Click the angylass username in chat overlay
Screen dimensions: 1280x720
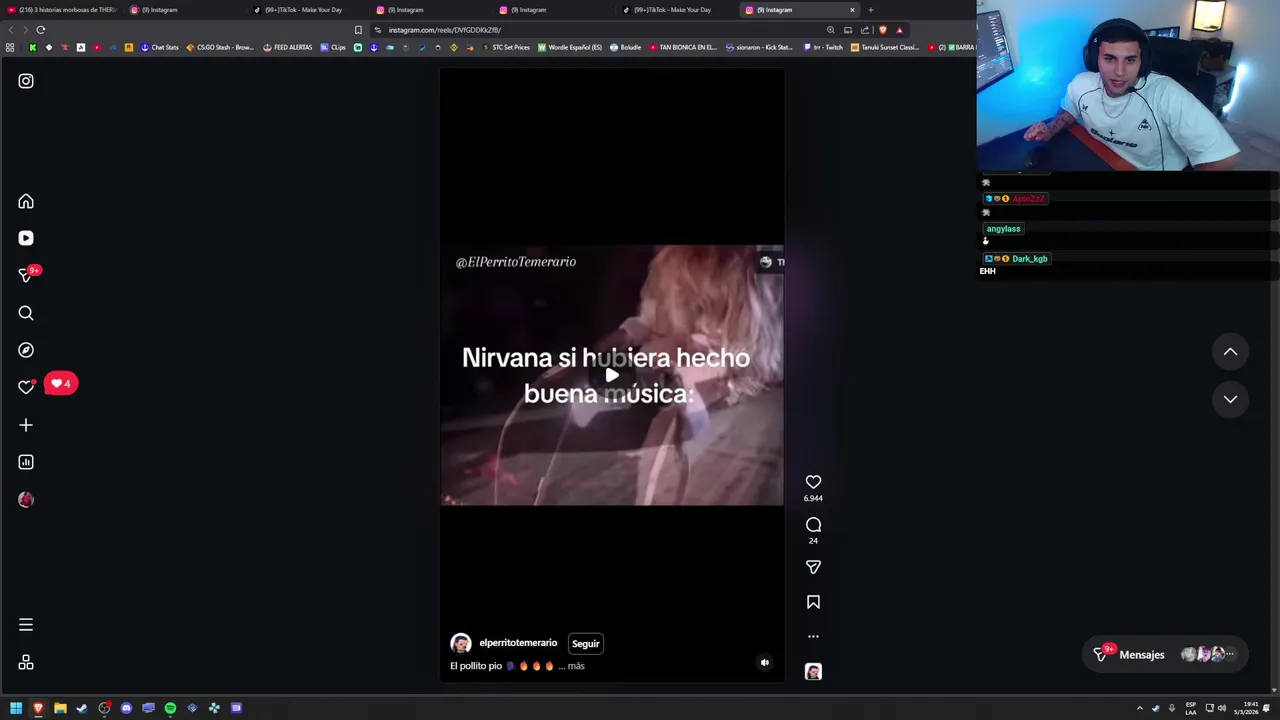click(1003, 229)
